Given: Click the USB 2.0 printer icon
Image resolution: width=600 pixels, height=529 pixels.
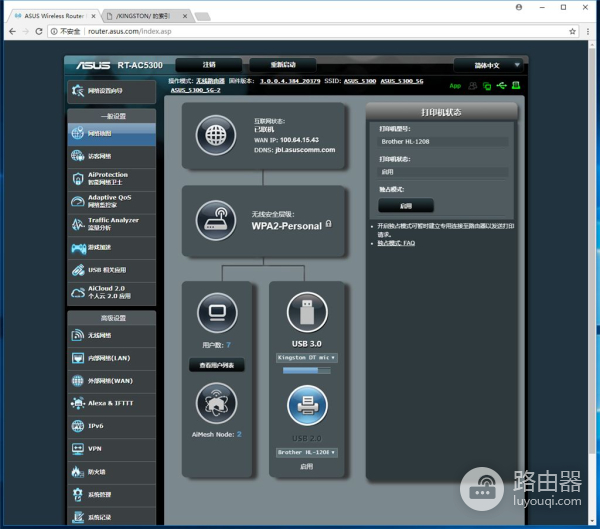Looking at the screenshot, I should pos(306,404).
